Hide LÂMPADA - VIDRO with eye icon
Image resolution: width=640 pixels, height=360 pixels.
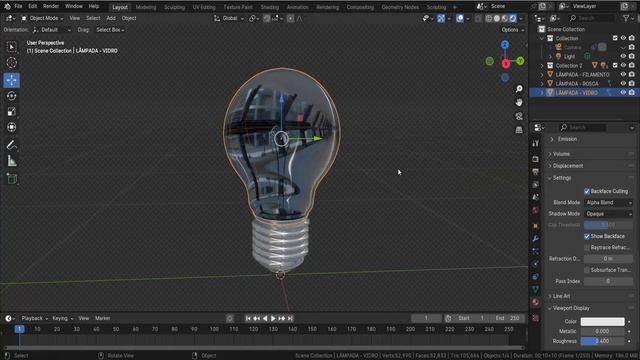[623, 93]
